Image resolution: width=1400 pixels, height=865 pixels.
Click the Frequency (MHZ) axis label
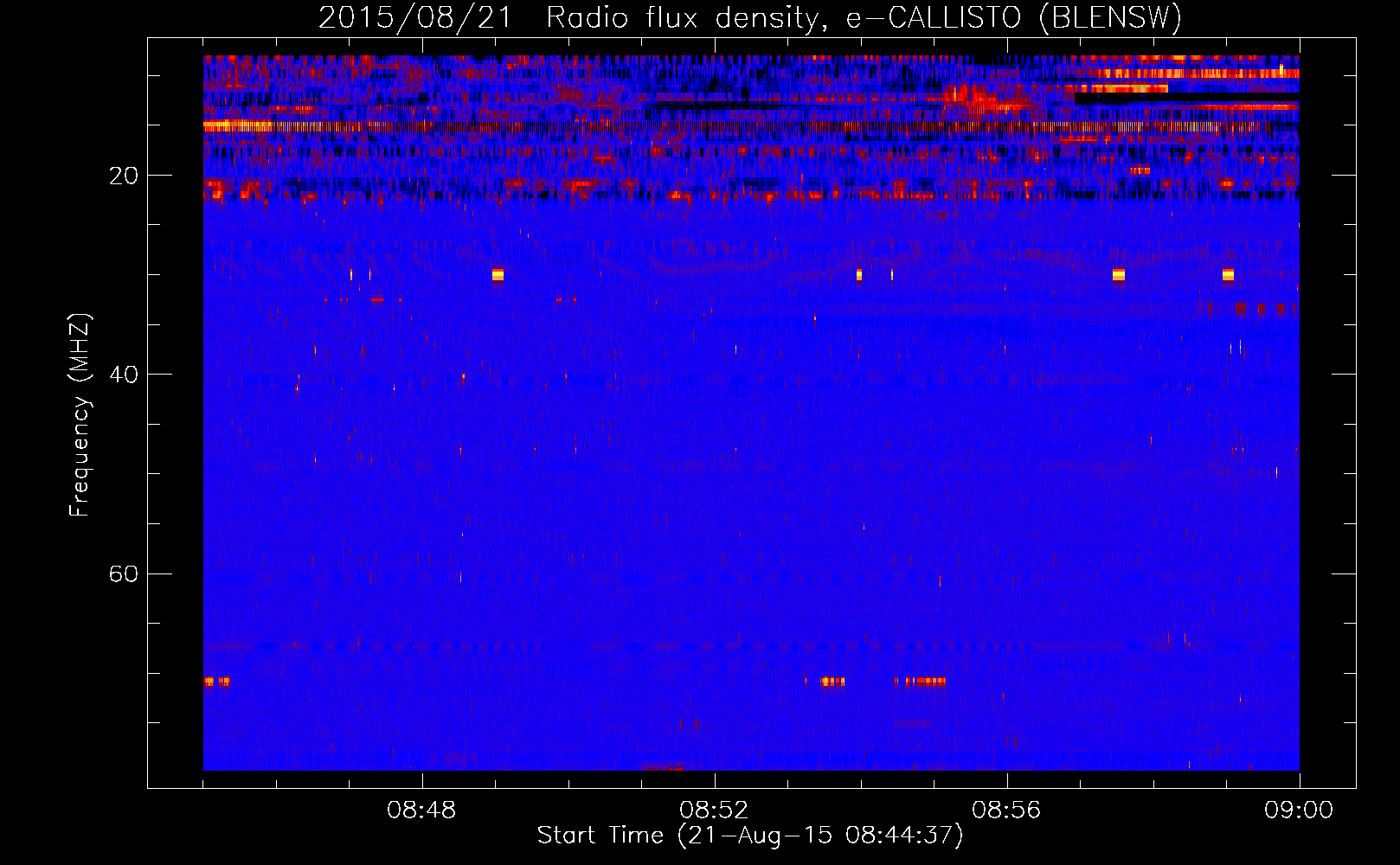pyautogui.click(x=79, y=415)
